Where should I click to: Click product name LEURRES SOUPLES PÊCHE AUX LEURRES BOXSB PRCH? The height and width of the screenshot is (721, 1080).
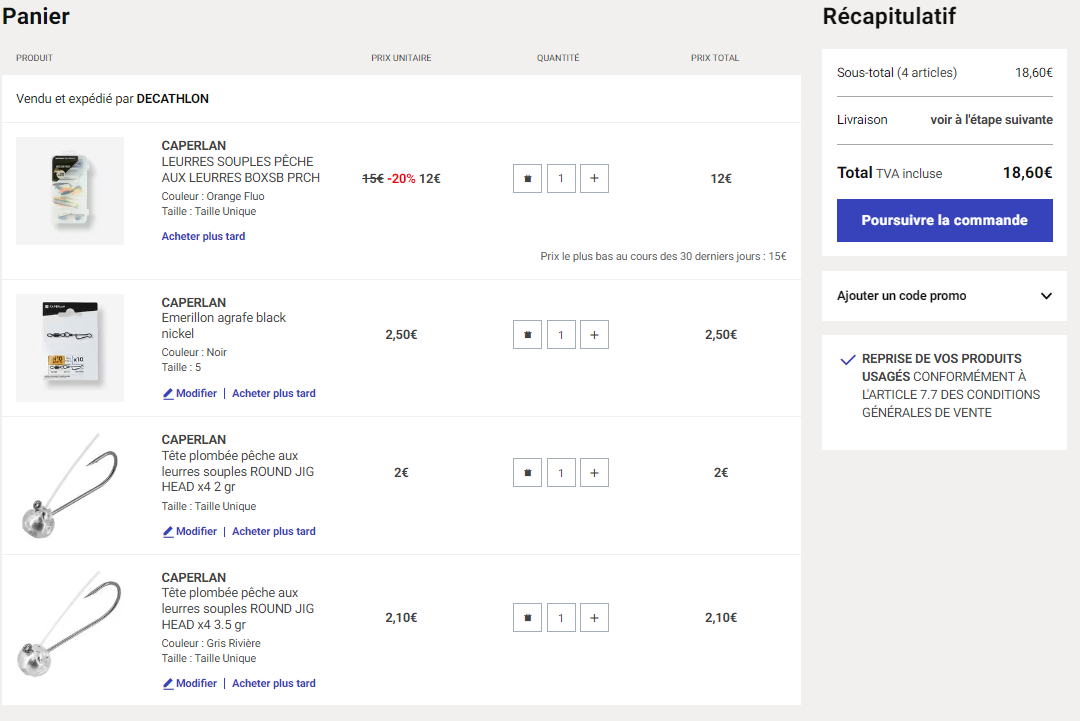[x=240, y=169]
